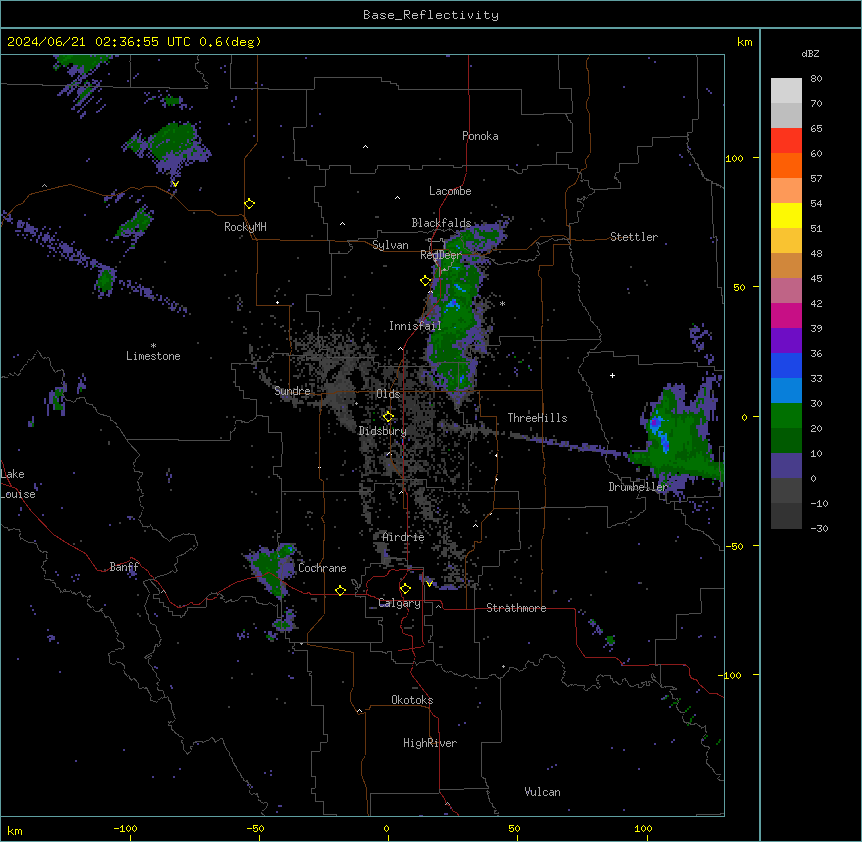862x842 pixels.
Task: Click the yellow diamond marker near RockyMH
Action: tap(250, 204)
